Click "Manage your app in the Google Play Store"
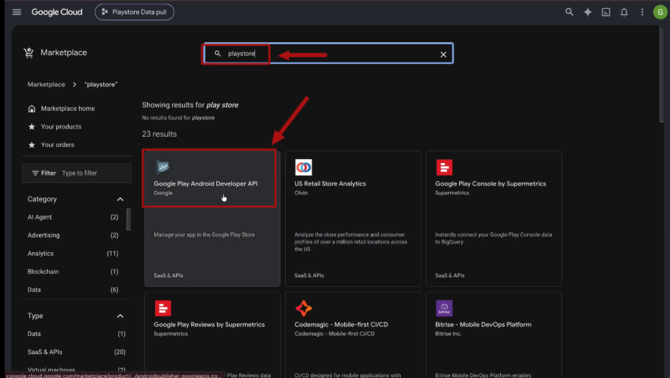 (x=204, y=234)
